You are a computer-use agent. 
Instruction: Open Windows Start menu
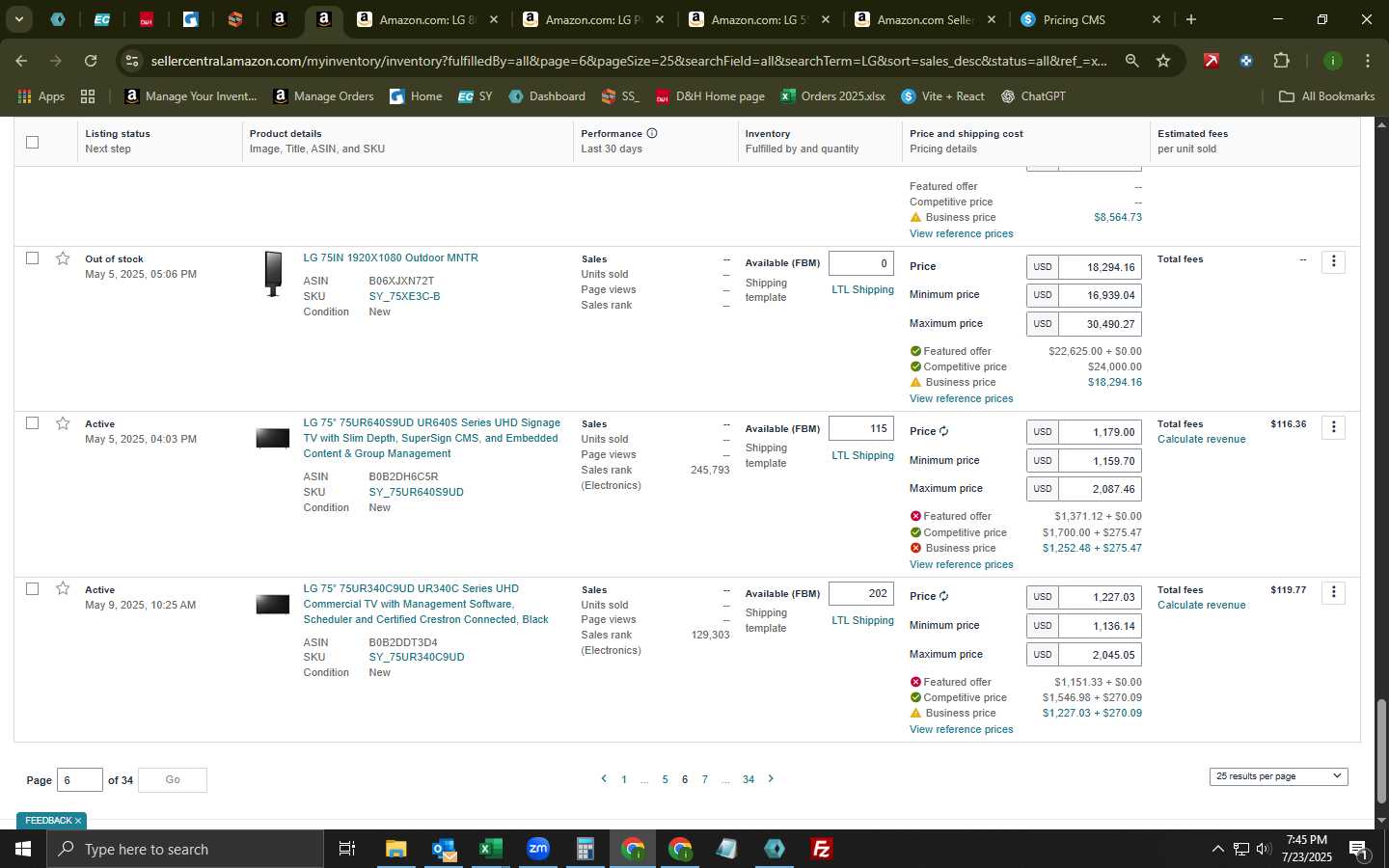(x=23, y=849)
